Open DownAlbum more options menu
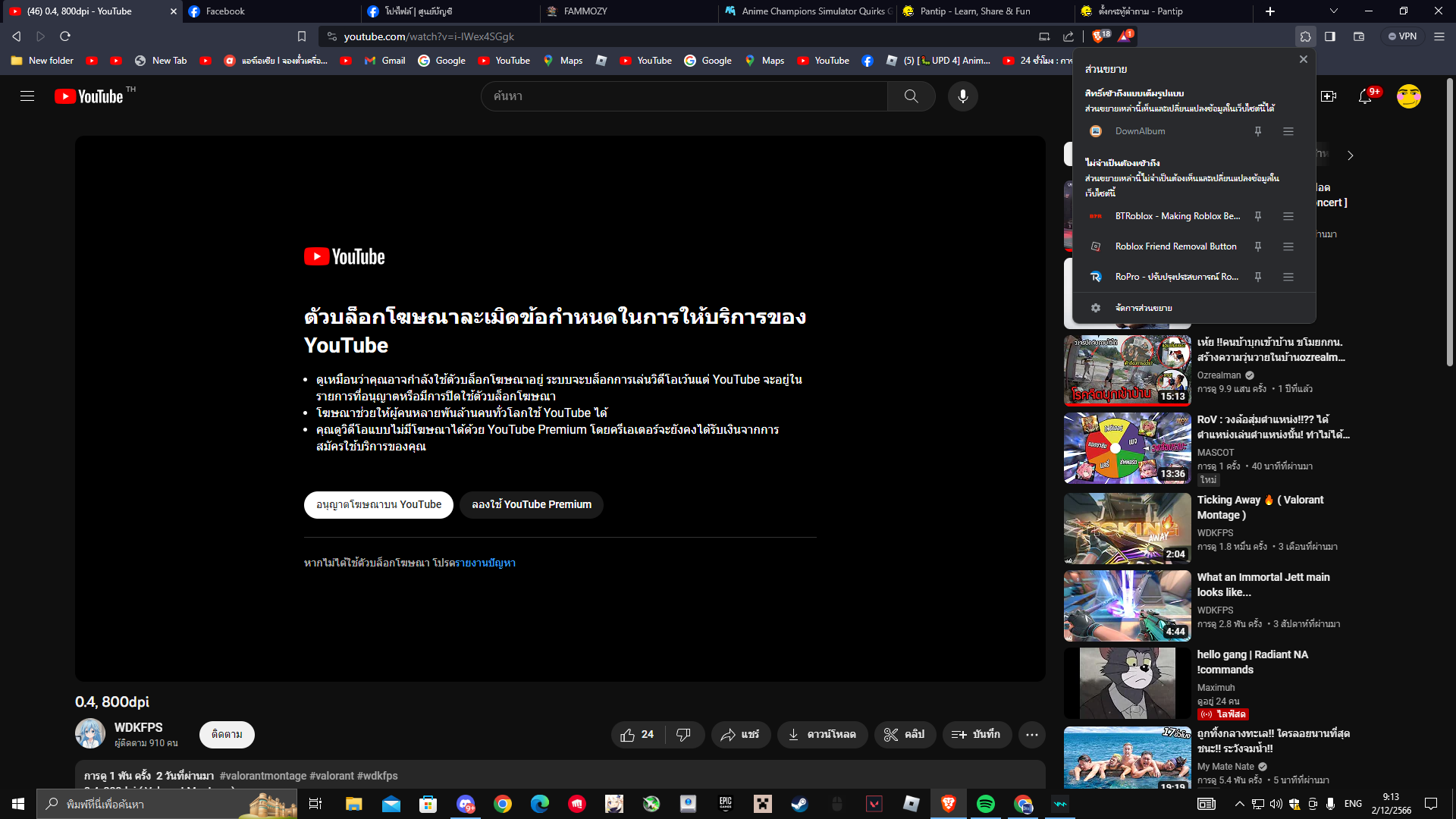 pyautogui.click(x=1288, y=131)
